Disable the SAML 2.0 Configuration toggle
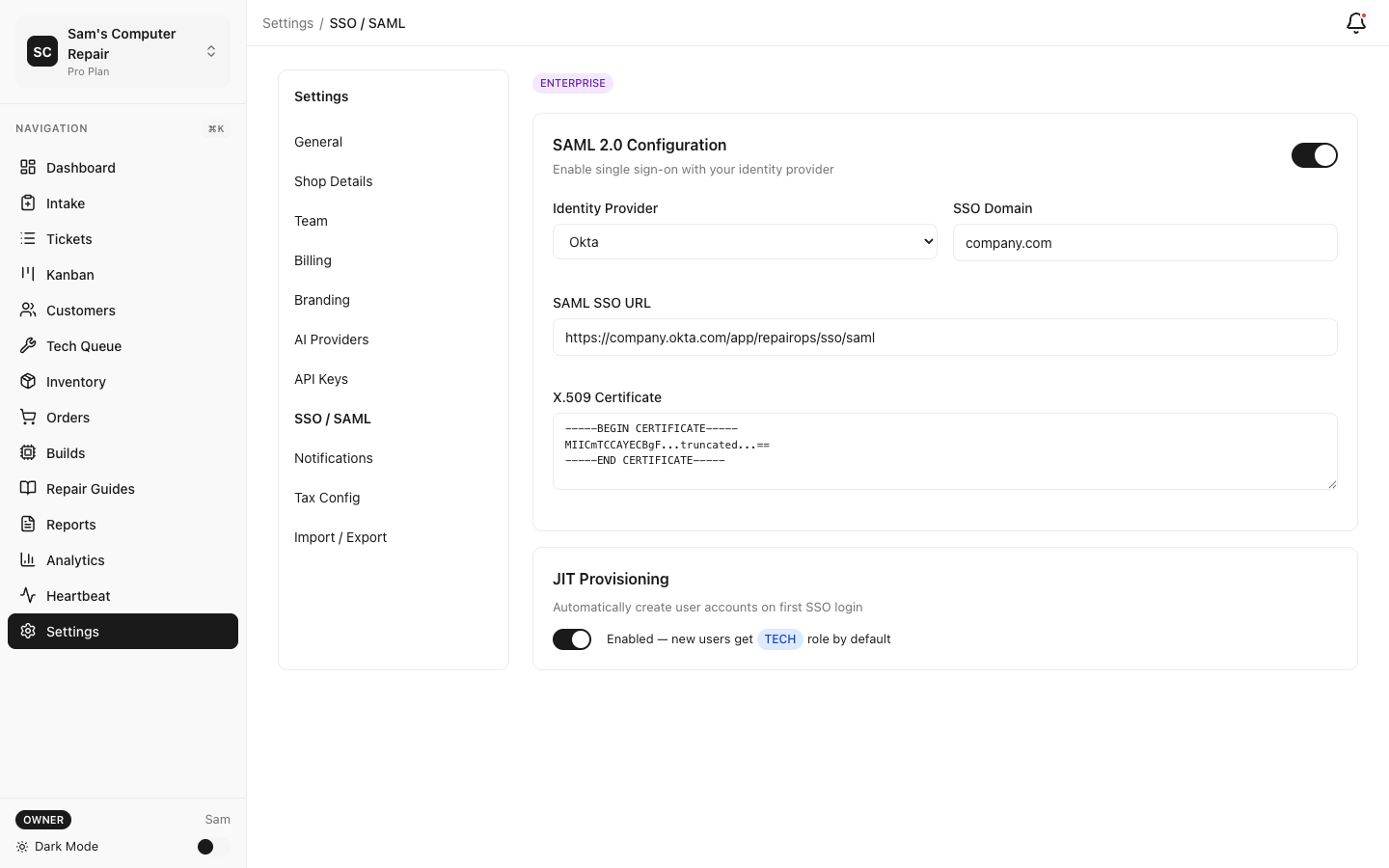The height and width of the screenshot is (868, 1389). click(1315, 154)
